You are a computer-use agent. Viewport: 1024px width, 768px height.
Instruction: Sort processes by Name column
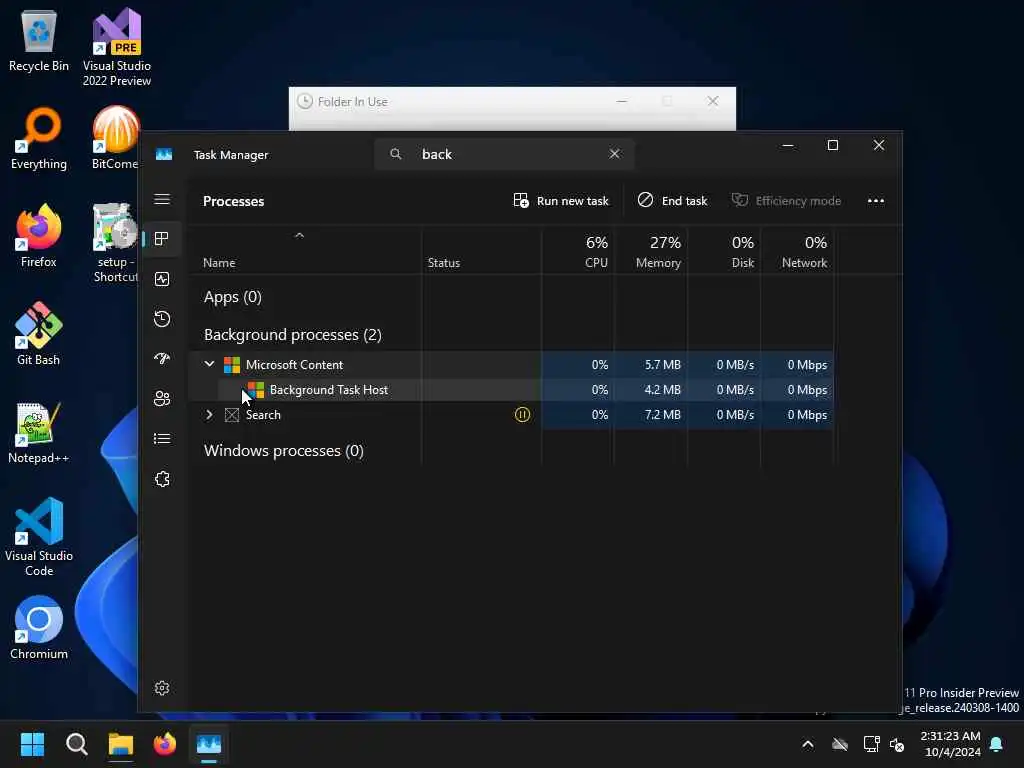click(219, 263)
